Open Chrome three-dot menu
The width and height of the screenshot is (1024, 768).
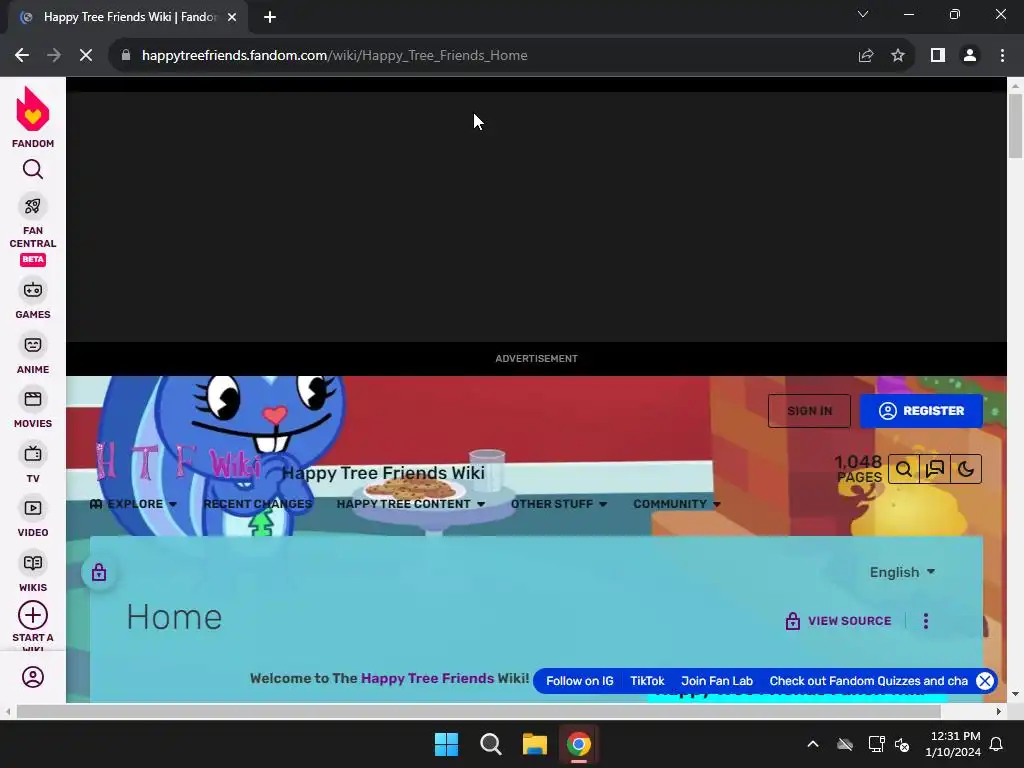point(1002,56)
